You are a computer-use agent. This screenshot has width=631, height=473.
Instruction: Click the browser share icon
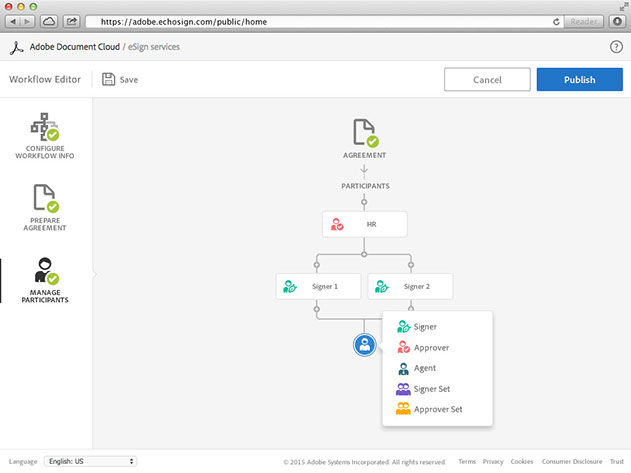[73, 21]
